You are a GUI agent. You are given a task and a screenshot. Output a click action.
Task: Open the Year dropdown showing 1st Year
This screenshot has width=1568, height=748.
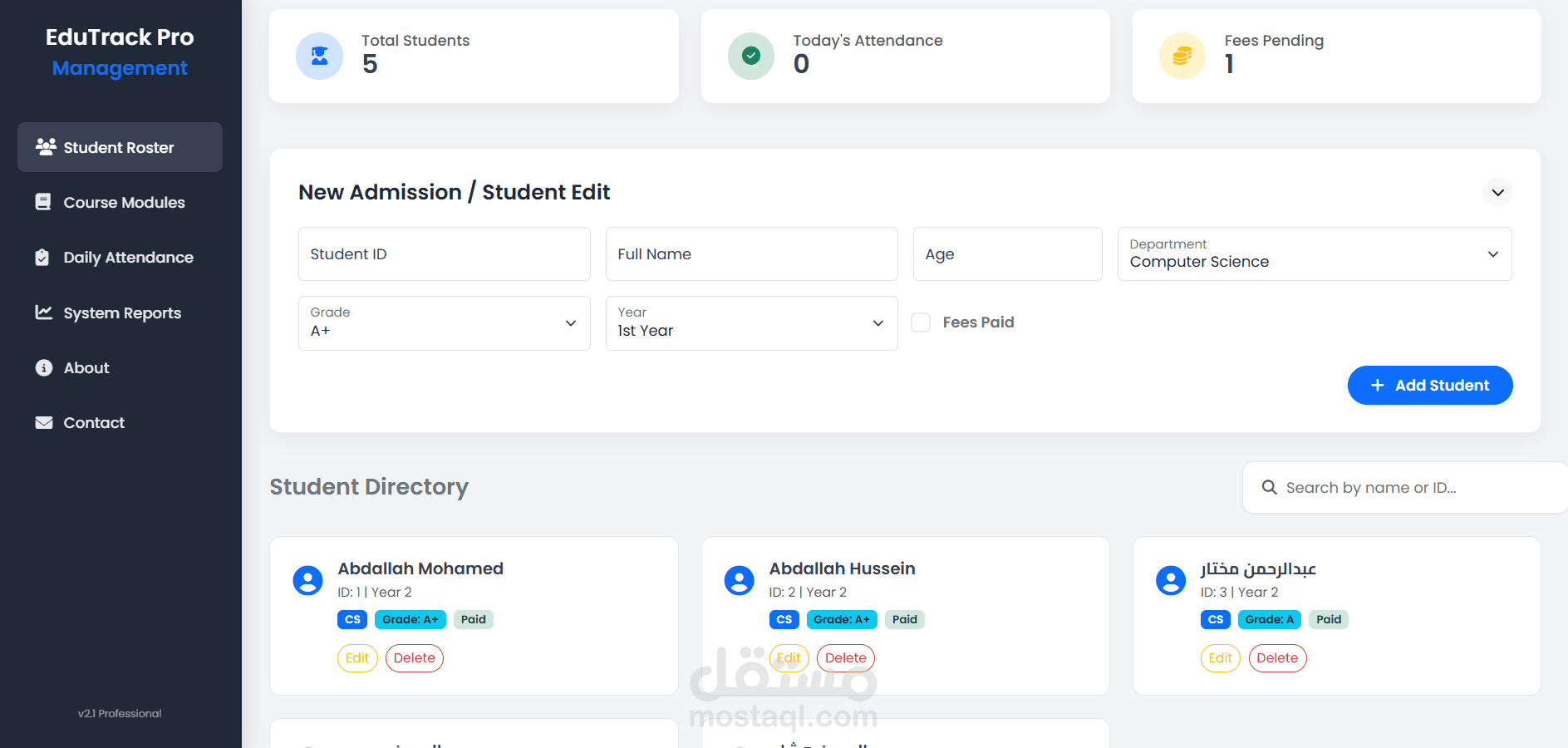click(x=751, y=323)
